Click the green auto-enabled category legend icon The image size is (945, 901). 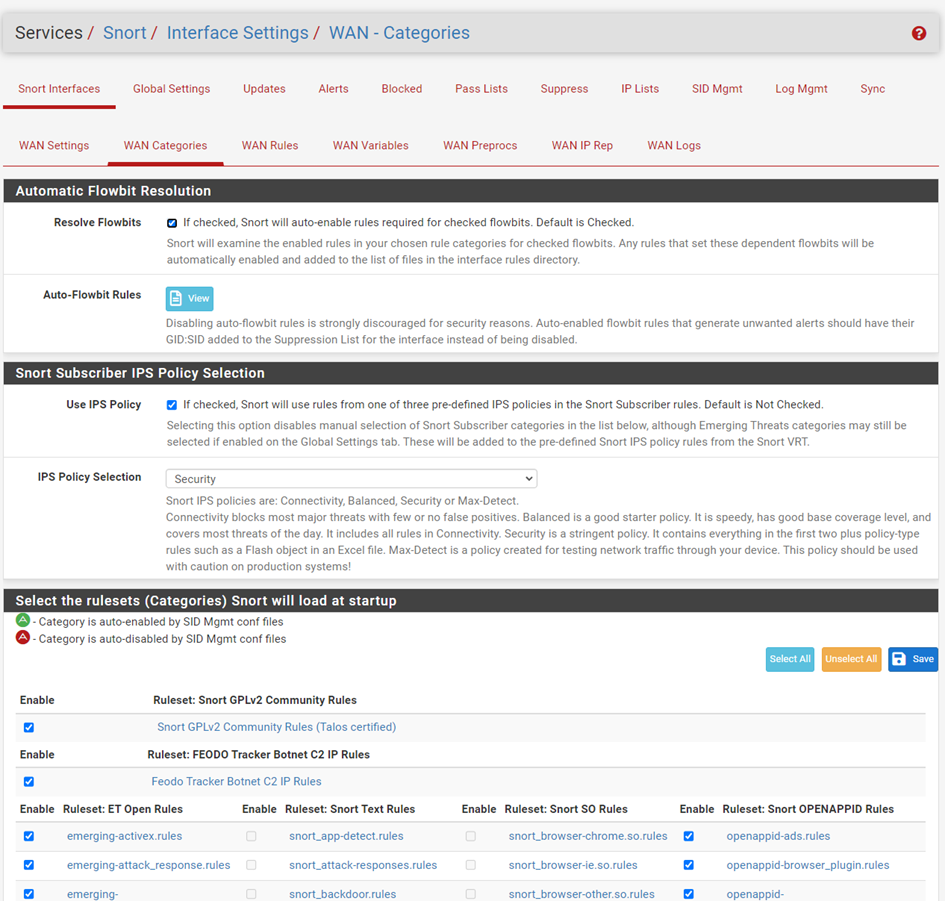click(23, 620)
